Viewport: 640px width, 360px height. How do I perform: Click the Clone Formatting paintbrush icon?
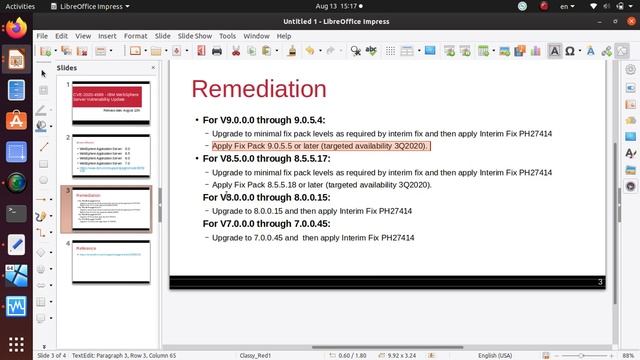point(292,51)
